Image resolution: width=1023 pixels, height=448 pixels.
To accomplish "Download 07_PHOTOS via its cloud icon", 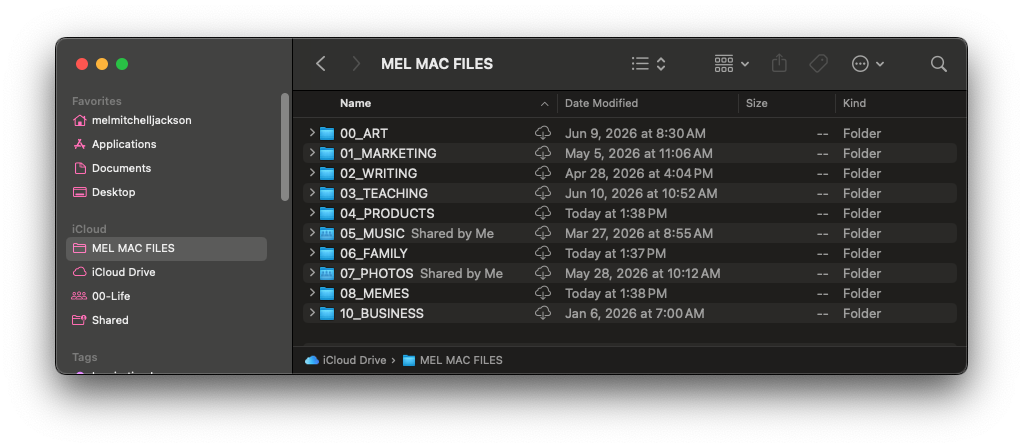I will (x=543, y=273).
